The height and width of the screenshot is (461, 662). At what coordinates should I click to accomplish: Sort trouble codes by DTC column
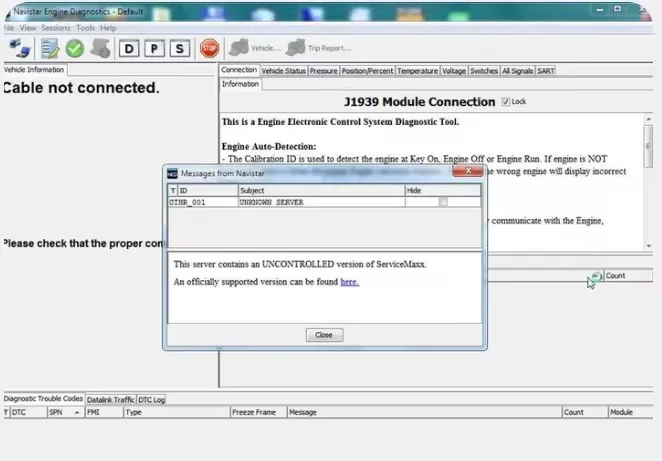[x=28, y=412]
